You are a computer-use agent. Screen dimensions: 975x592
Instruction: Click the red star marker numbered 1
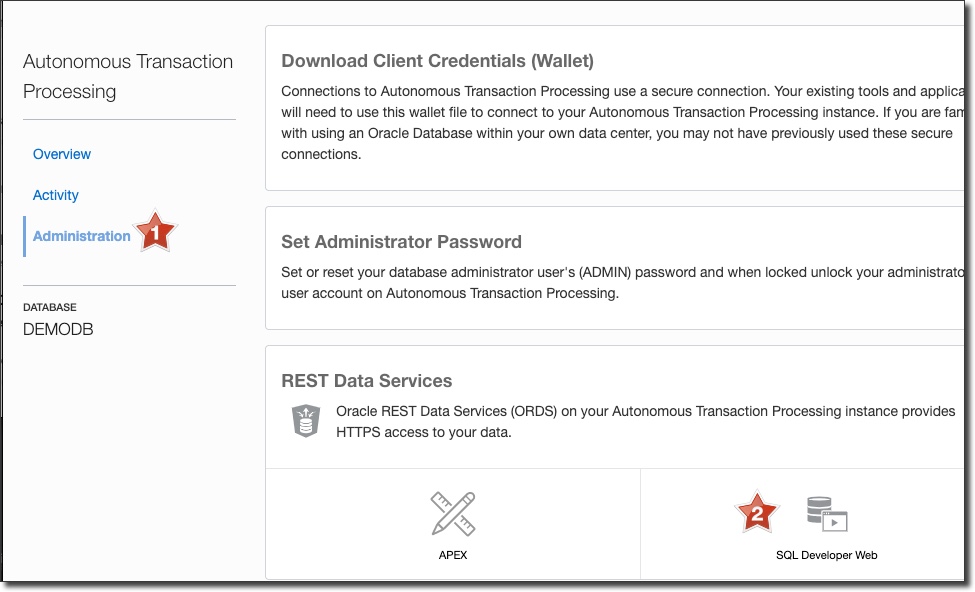point(156,231)
